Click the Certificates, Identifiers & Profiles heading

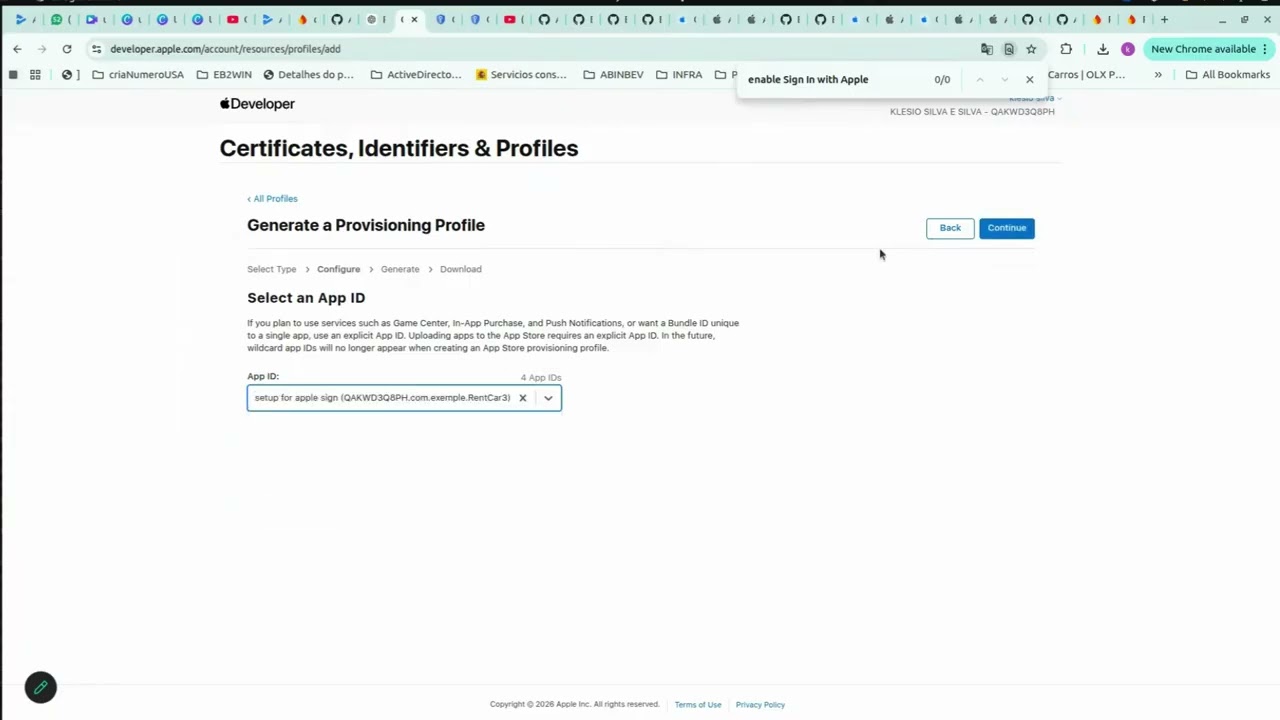pyautogui.click(x=399, y=148)
